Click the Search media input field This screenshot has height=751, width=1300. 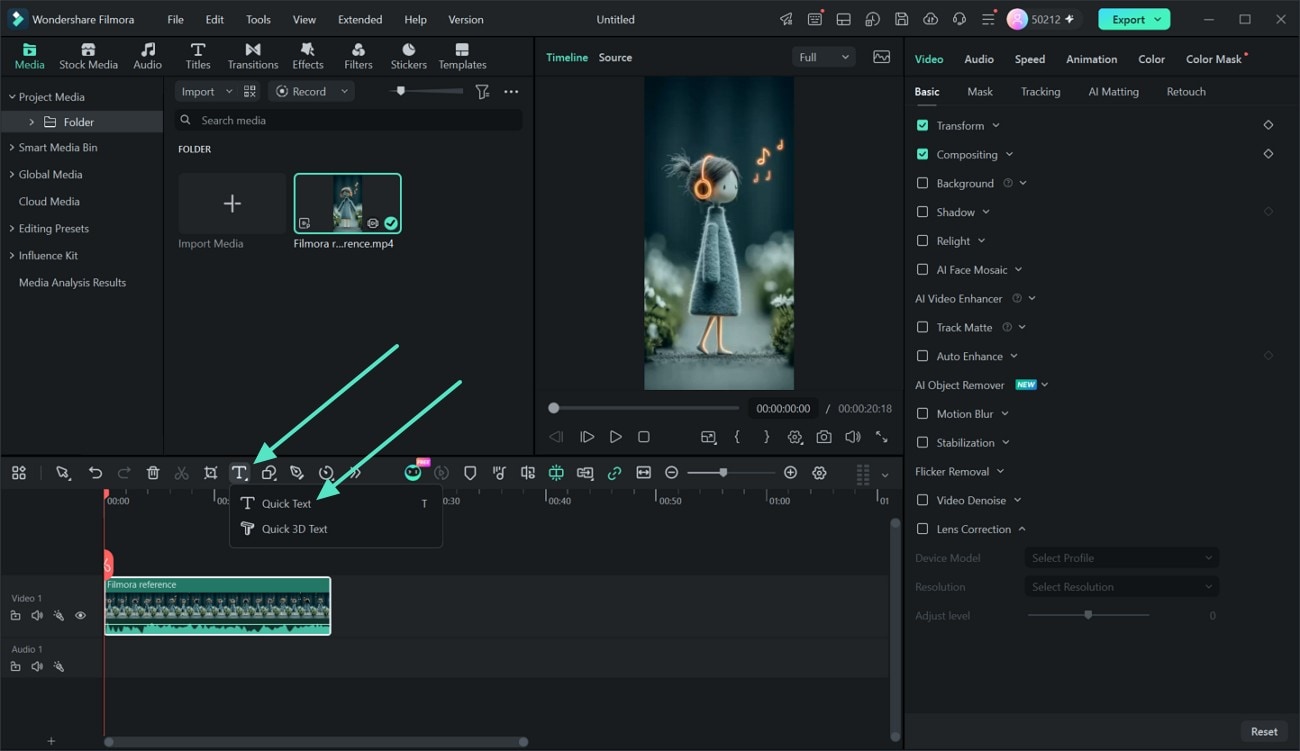click(348, 120)
